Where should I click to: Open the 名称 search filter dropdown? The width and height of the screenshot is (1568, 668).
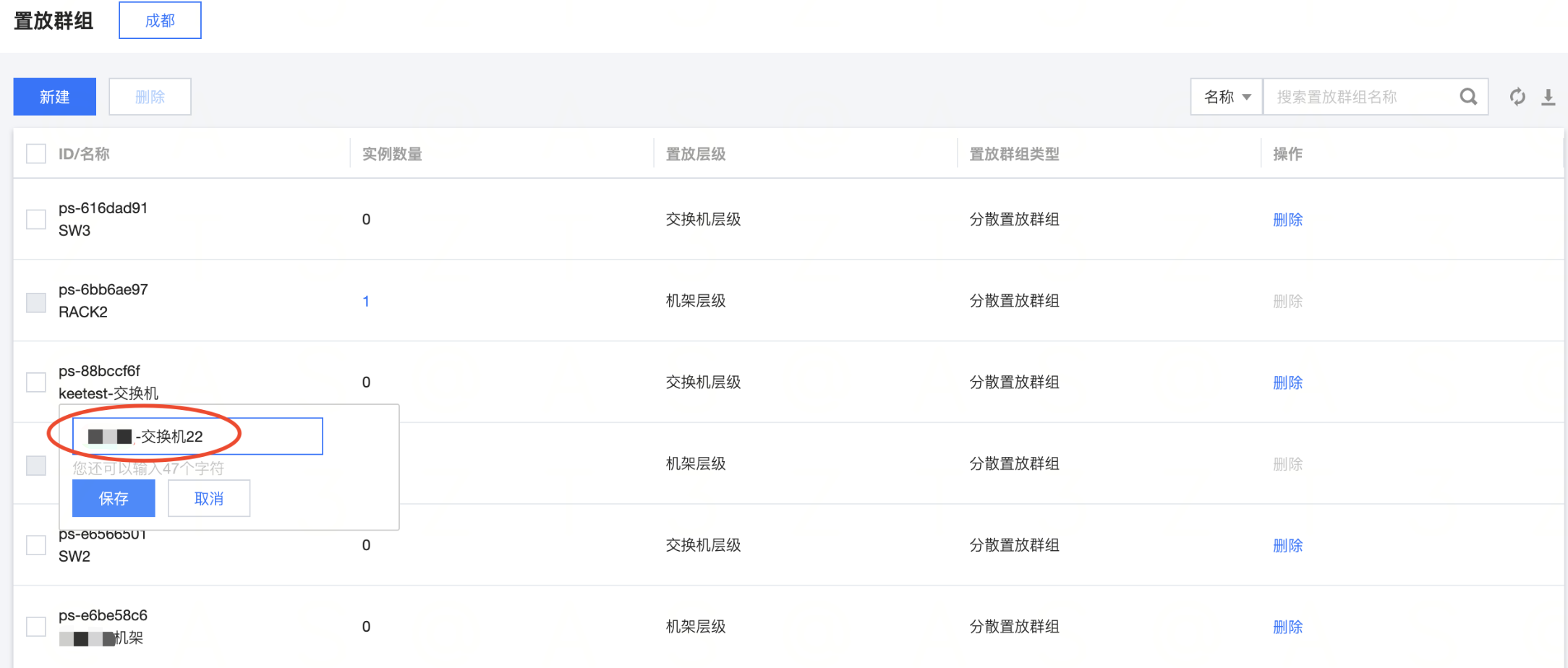tap(1227, 97)
